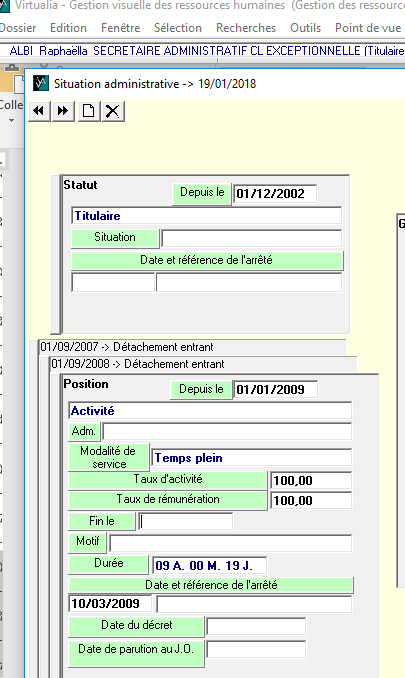Click the Fin le date input field
This screenshot has width=405, height=678.
pos(185,521)
